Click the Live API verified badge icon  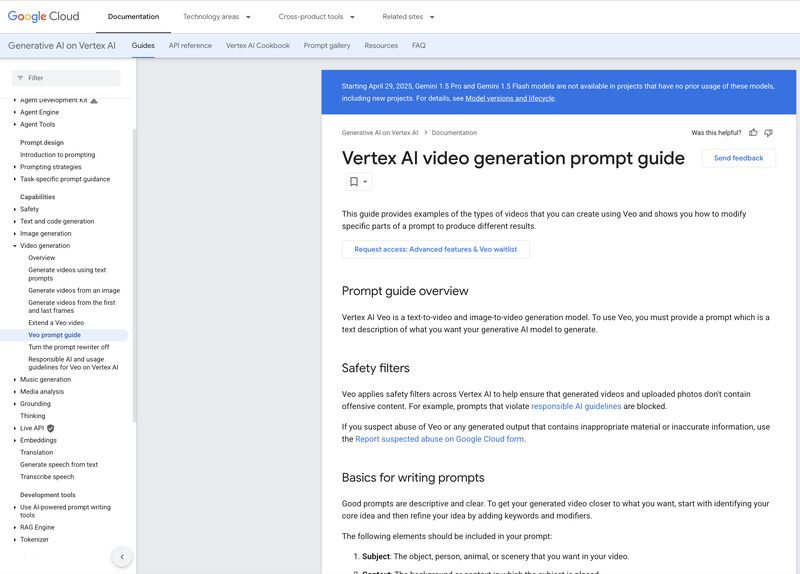(51, 428)
